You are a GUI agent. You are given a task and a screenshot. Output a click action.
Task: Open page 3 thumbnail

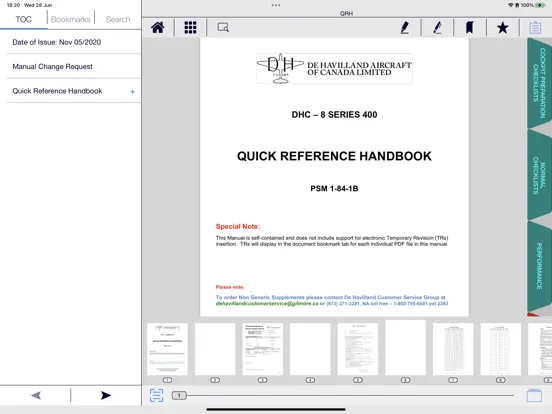(262, 349)
